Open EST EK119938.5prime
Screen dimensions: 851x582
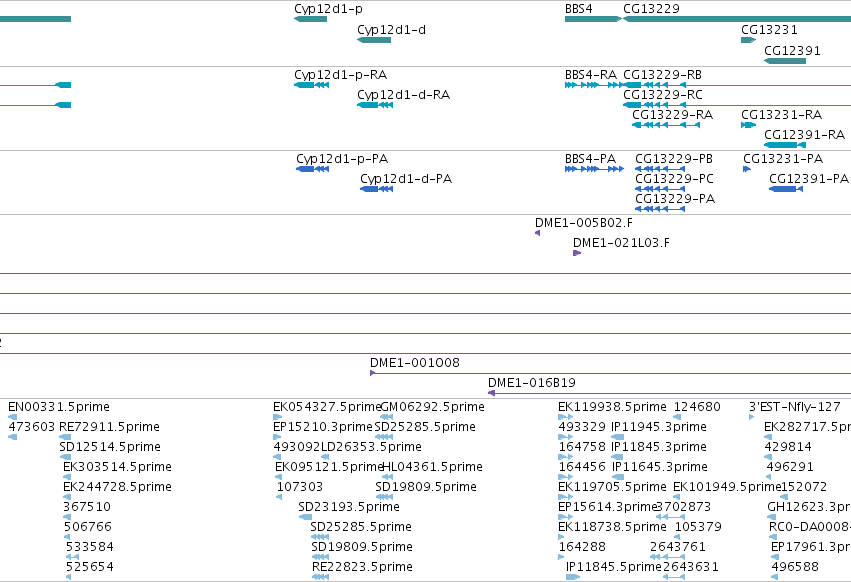coord(566,417)
